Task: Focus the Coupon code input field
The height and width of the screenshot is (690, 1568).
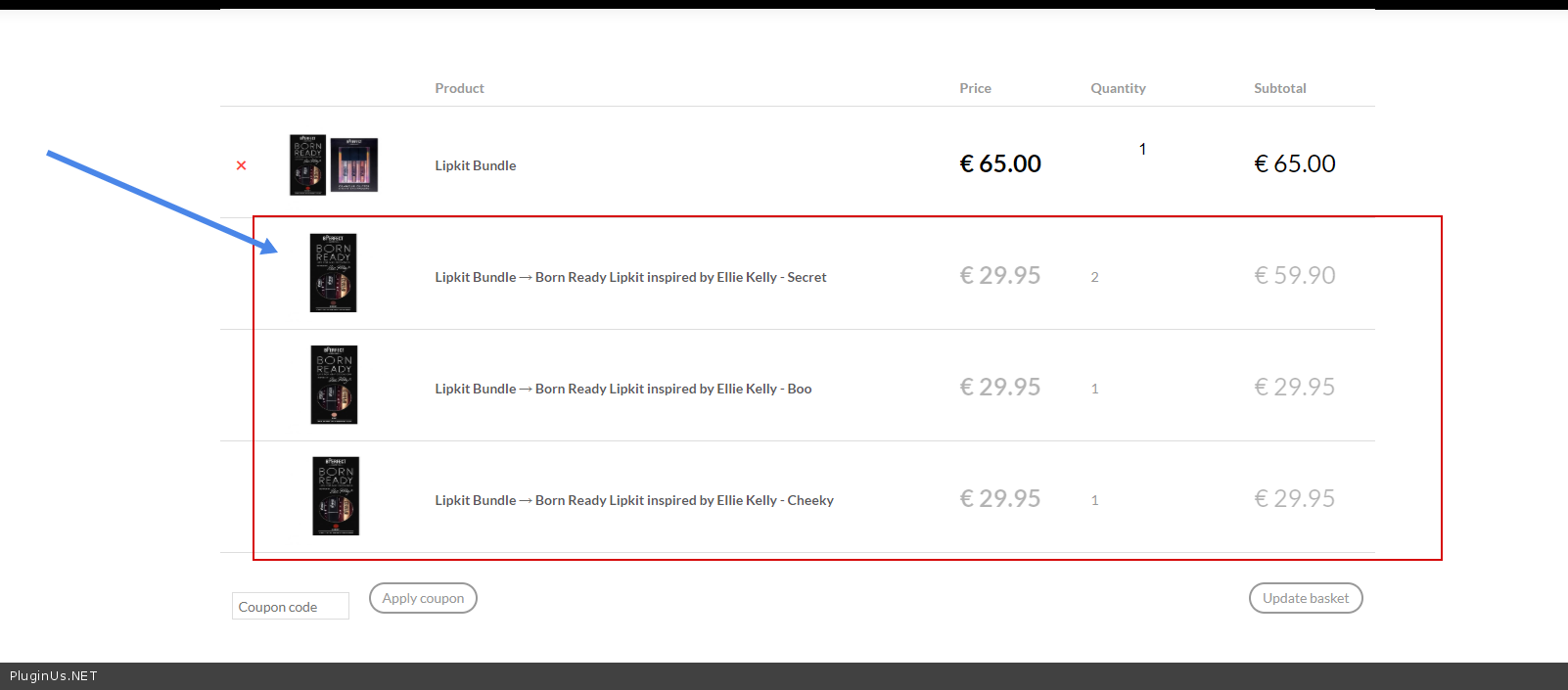Action: 291,607
